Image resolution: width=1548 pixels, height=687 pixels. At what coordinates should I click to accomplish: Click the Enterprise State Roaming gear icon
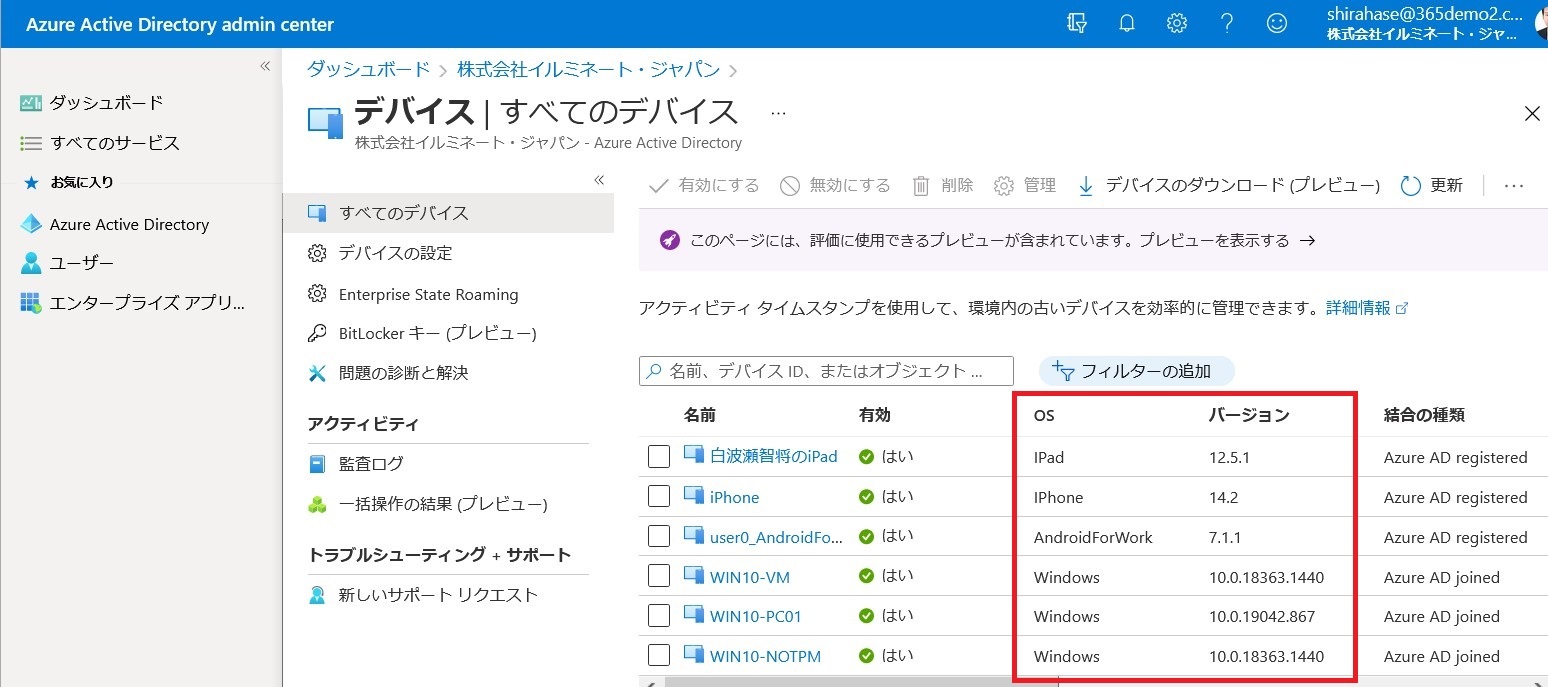[x=317, y=294]
